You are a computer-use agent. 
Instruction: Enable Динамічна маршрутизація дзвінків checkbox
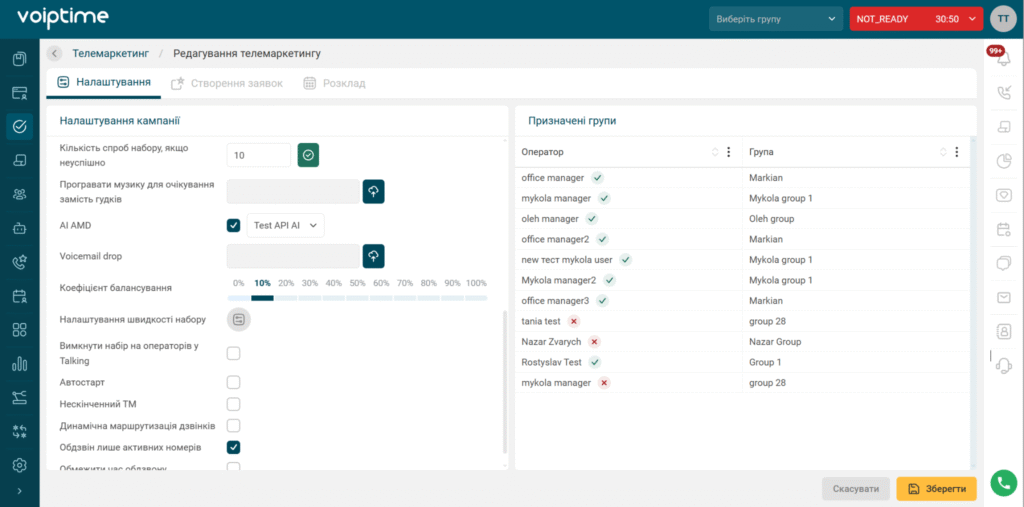[233, 426]
